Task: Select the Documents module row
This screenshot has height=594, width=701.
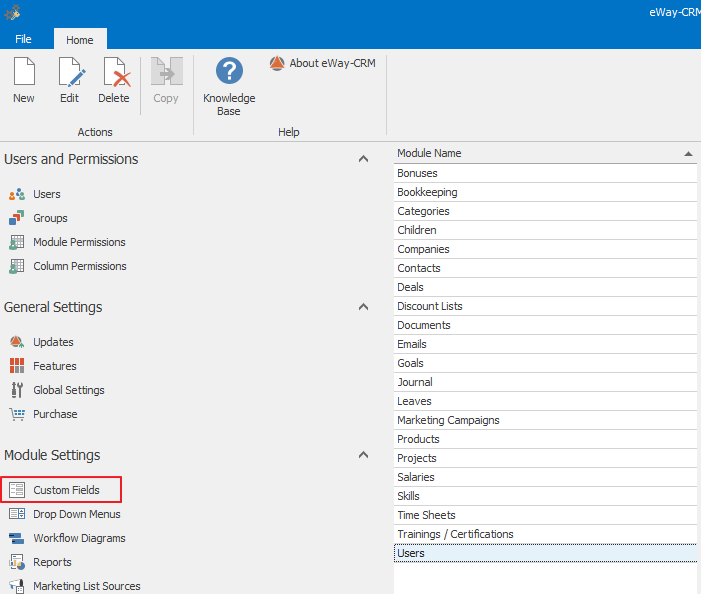Action: point(545,325)
